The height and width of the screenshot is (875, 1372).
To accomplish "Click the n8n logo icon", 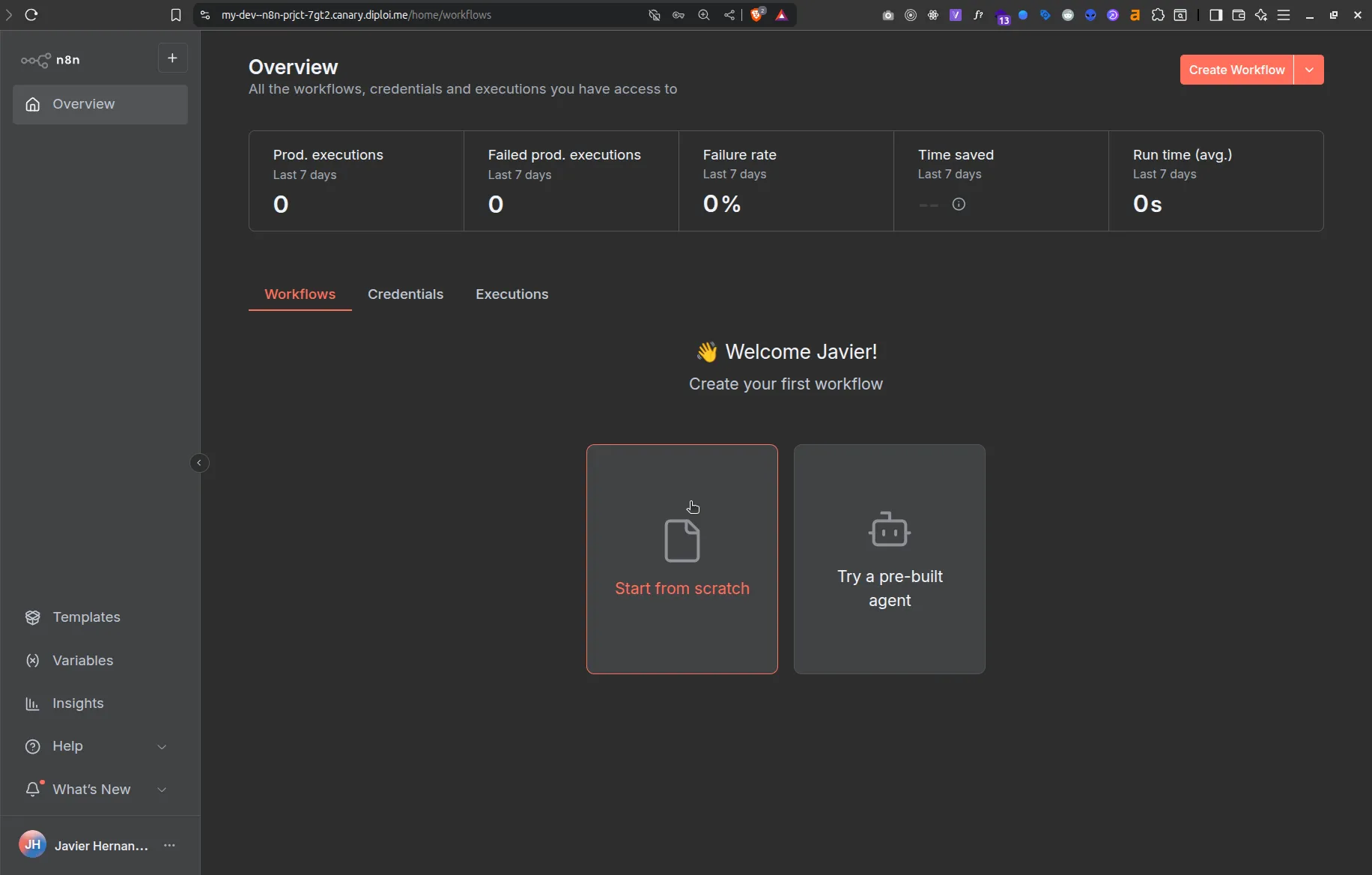I will (x=35, y=60).
